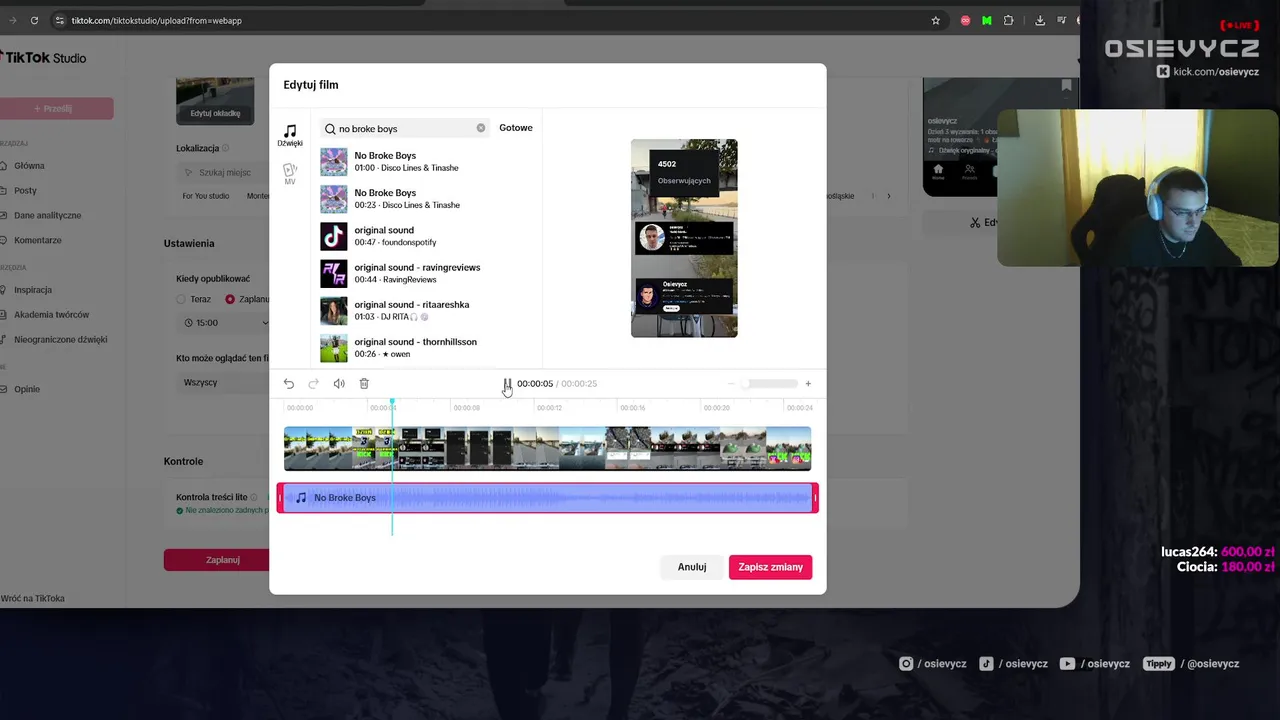Open the 15:00 time dropdown
Screen dimensions: 1280x720
224,323
